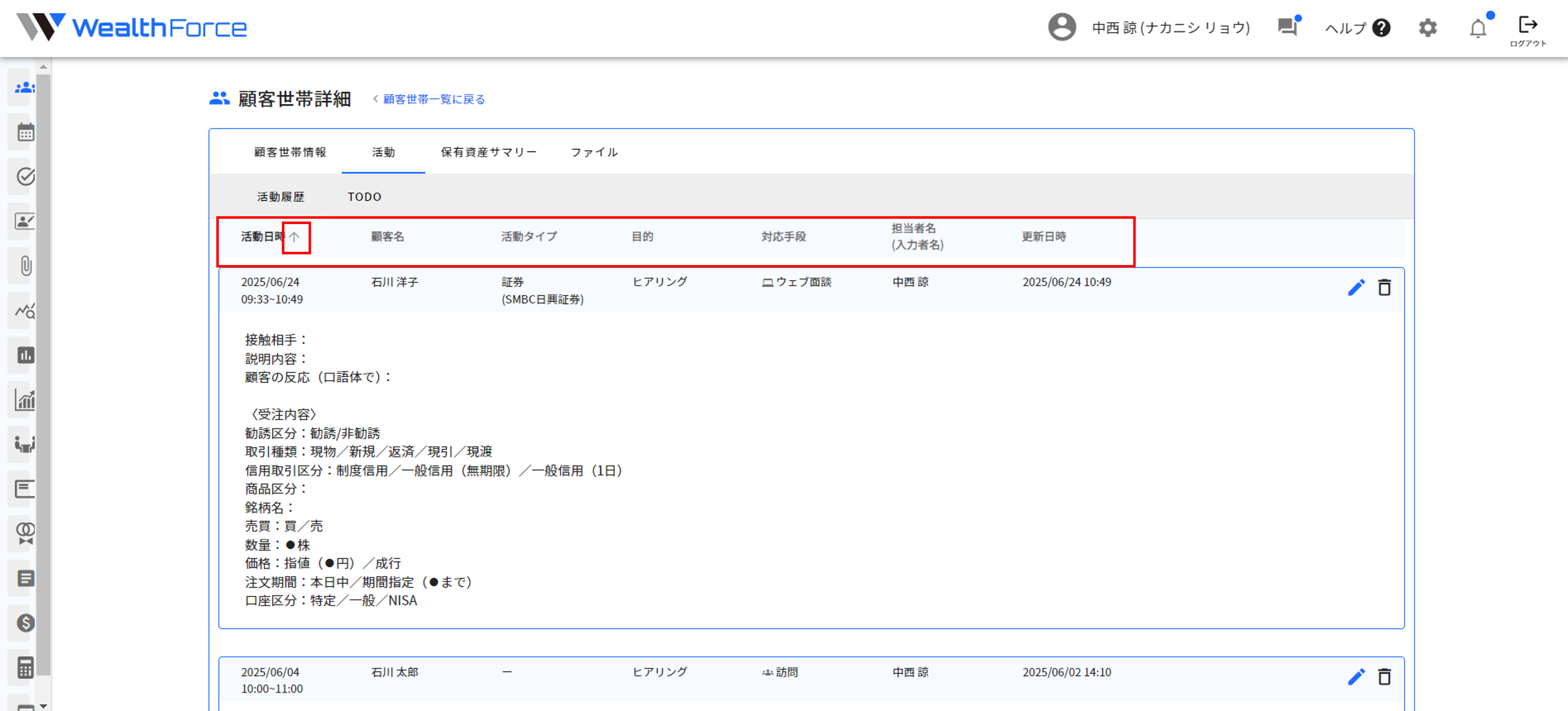This screenshot has width=1568, height=711.
Task: Click the 更新日時 column header
Action: pos(1044,237)
